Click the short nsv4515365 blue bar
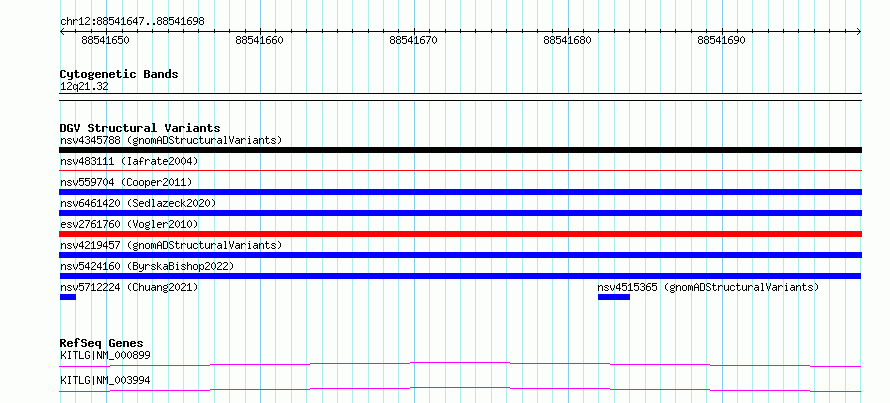Screen dimensions: 890x403 point(614,297)
